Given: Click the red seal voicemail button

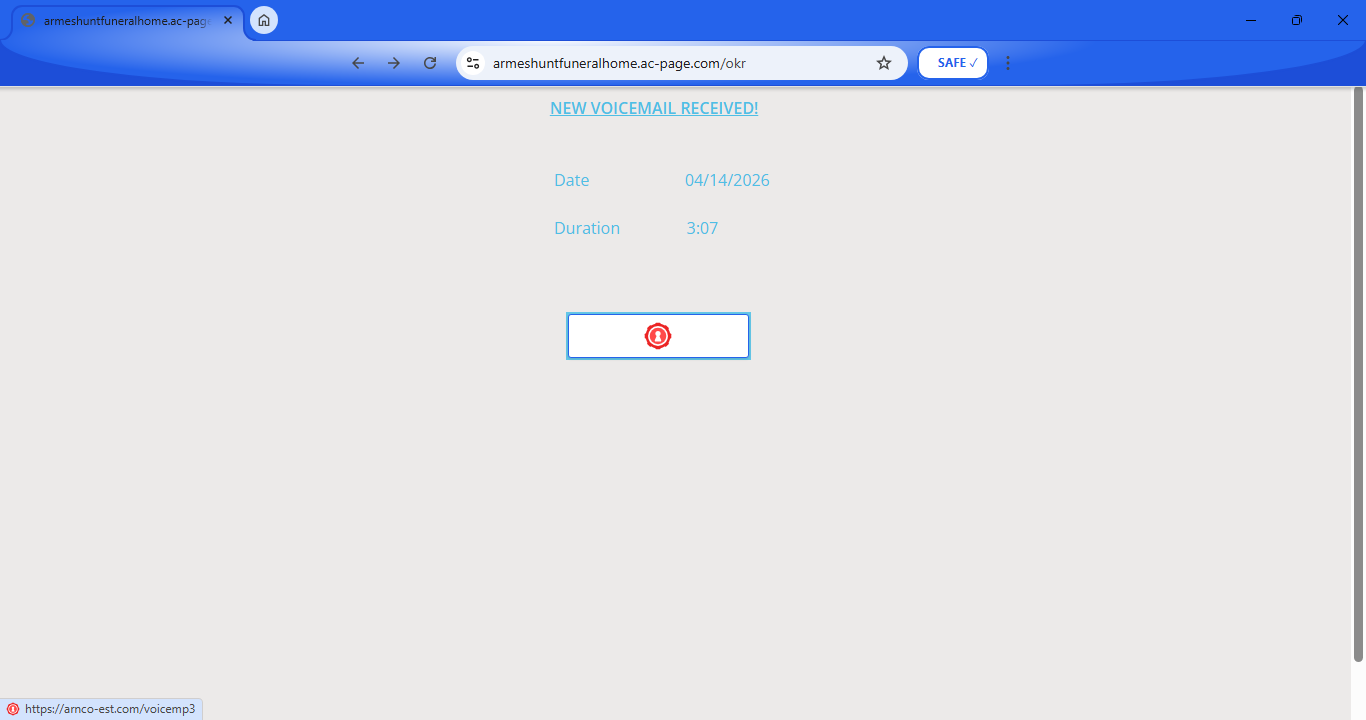Looking at the screenshot, I should point(658,336).
